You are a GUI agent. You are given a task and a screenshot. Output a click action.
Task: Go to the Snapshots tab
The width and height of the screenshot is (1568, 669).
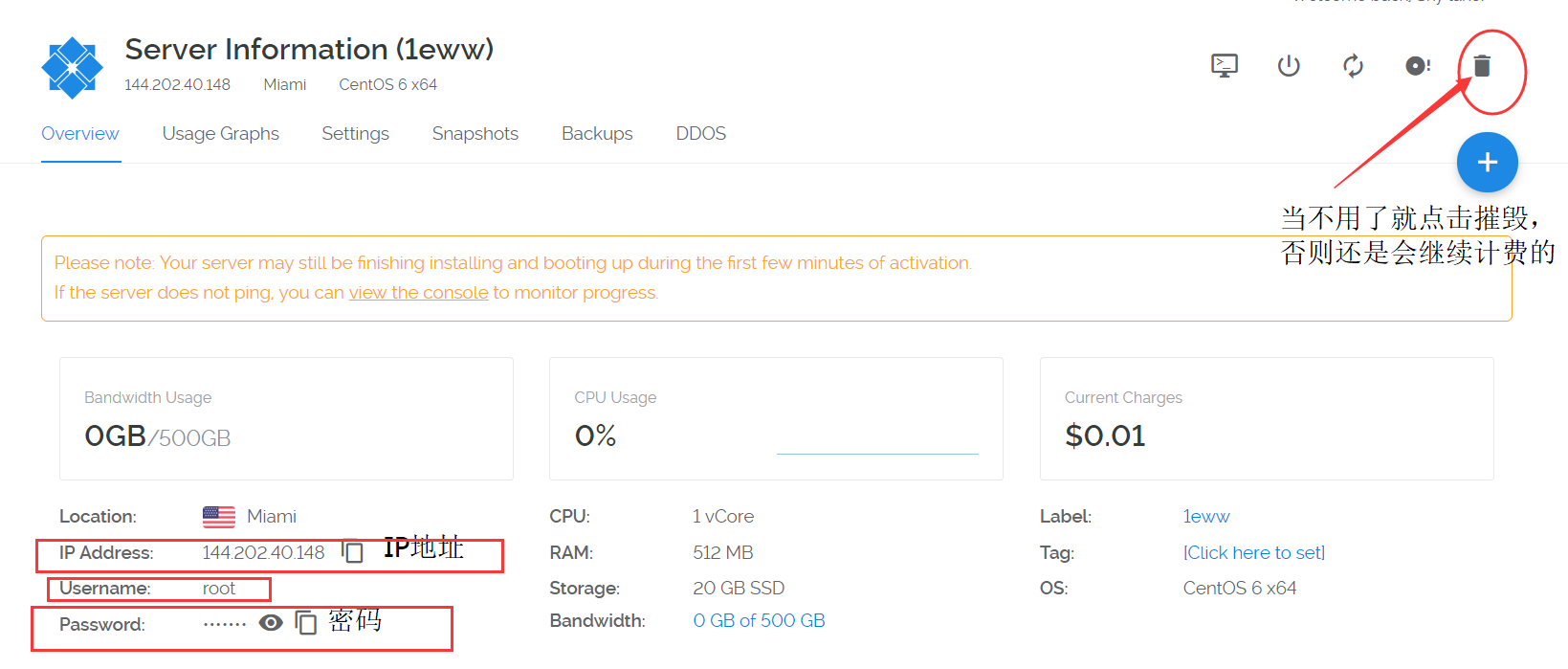coord(475,134)
